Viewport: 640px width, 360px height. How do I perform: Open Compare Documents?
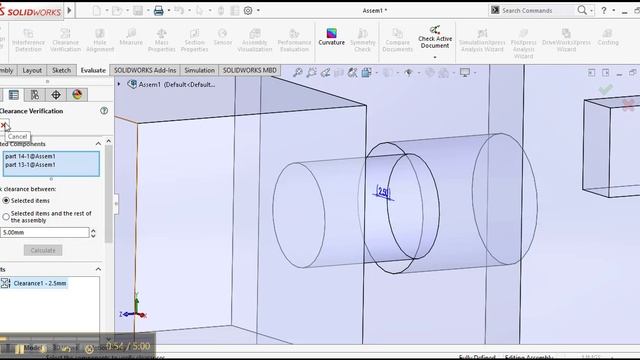click(x=397, y=40)
